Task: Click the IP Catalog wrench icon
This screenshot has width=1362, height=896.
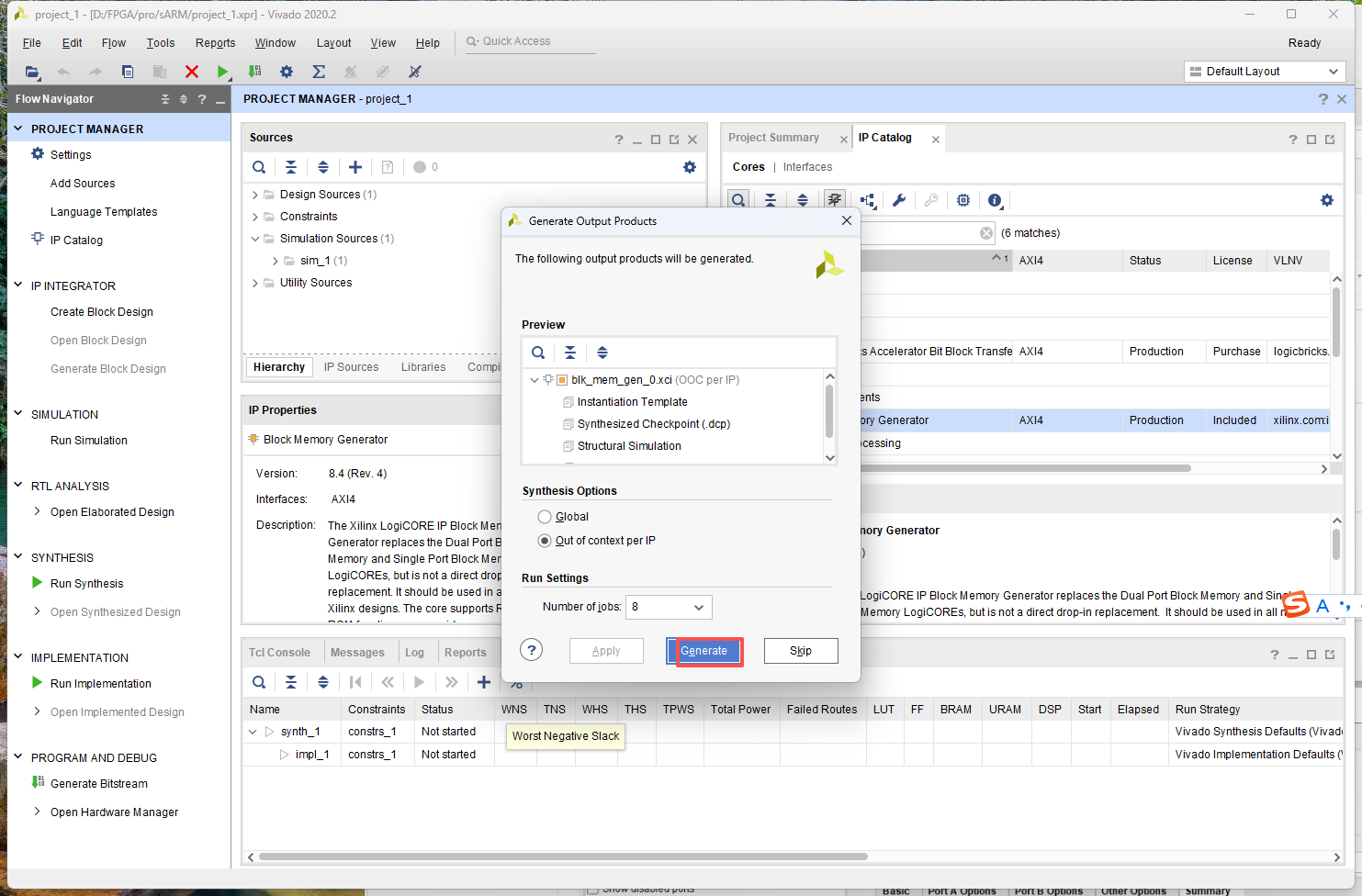Action: [x=899, y=200]
